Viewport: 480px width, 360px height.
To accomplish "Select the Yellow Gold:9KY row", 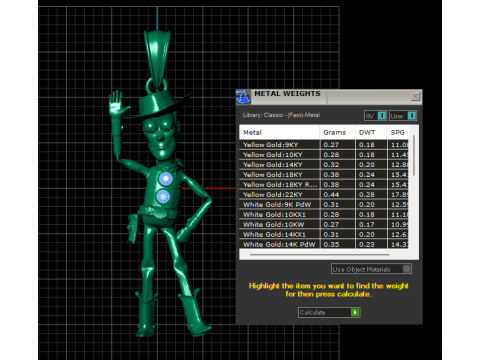I will tap(324, 145).
